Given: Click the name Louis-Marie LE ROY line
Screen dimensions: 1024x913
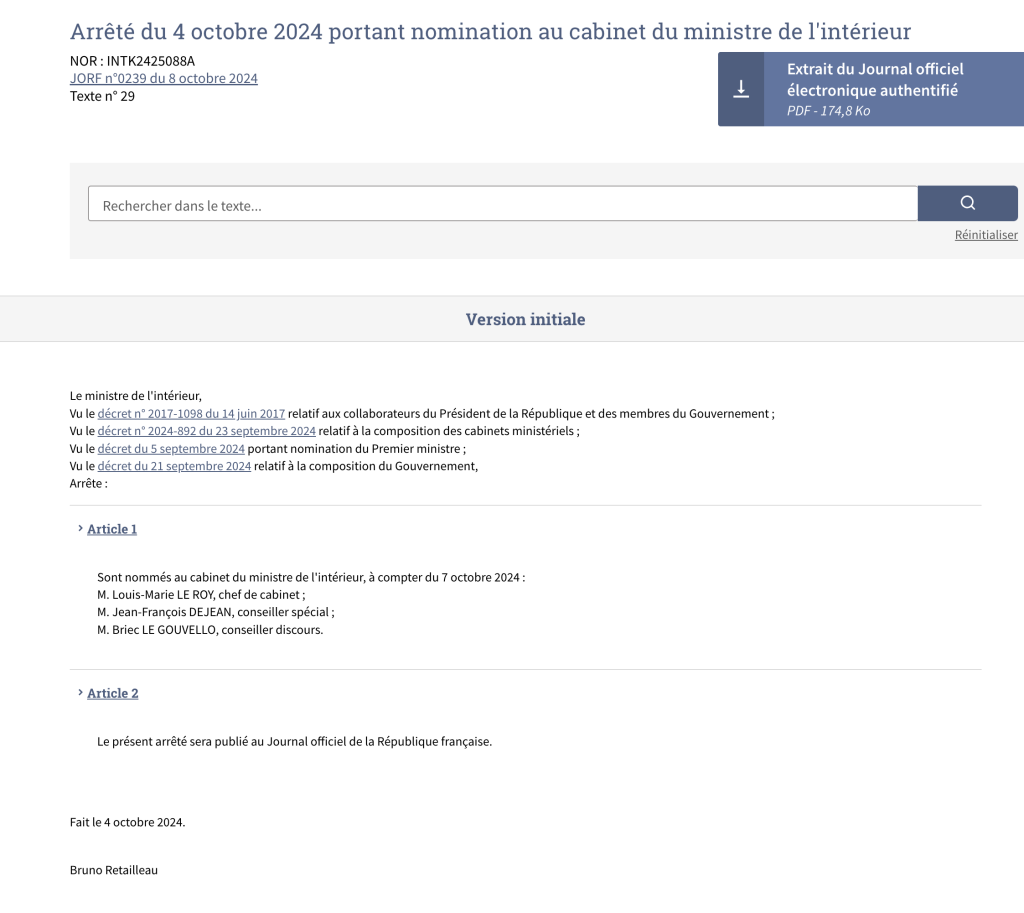Looking at the screenshot, I should (x=201, y=594).
